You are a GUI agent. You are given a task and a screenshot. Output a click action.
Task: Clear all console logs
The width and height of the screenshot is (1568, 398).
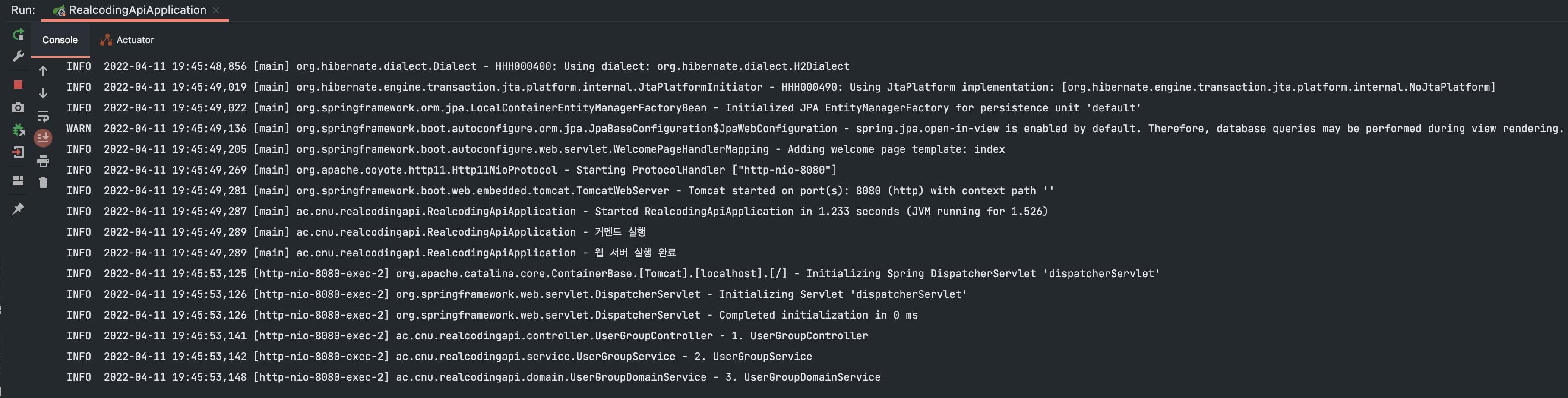tap(43, 182)
